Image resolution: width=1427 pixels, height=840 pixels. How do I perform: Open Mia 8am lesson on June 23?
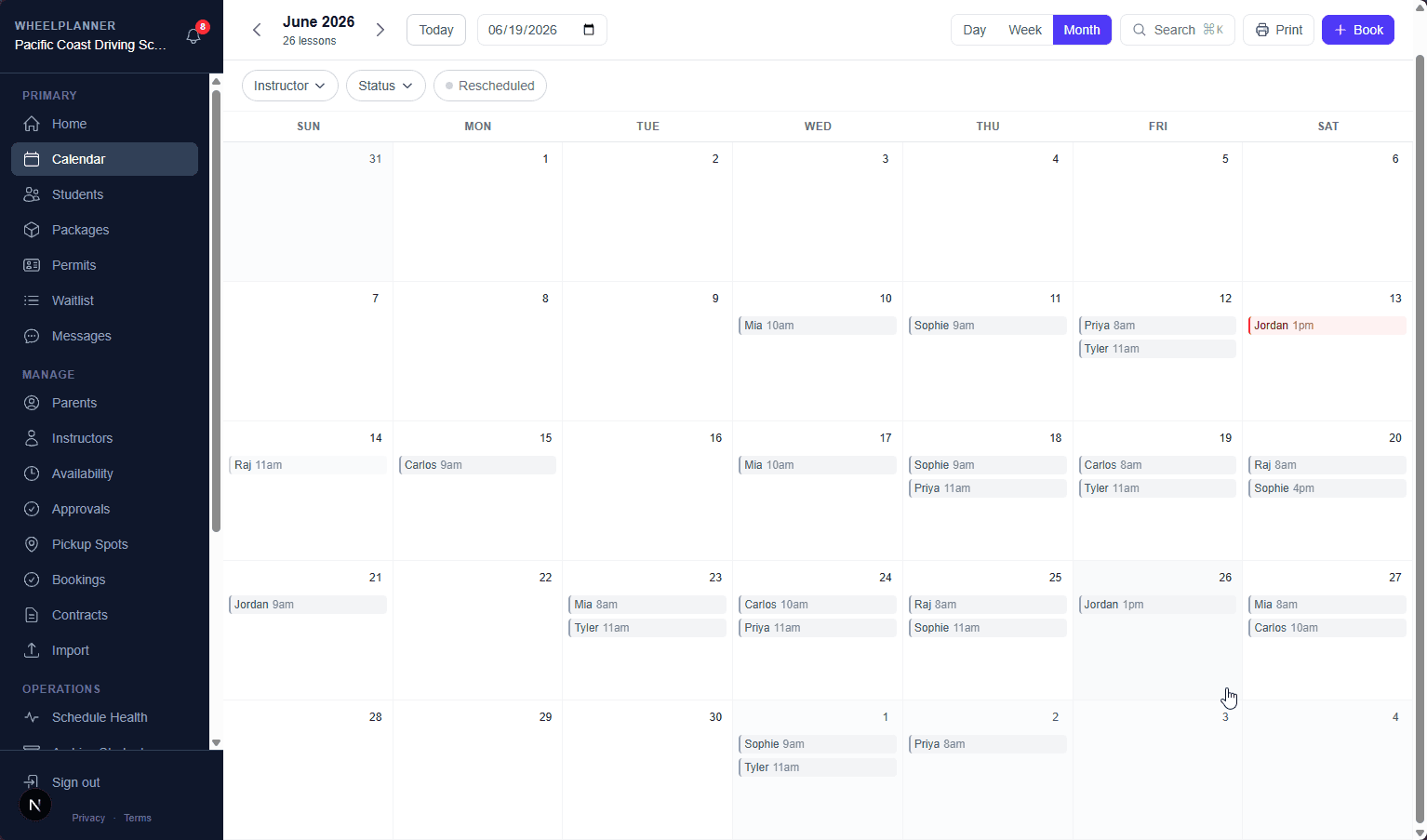click(647, 605)
